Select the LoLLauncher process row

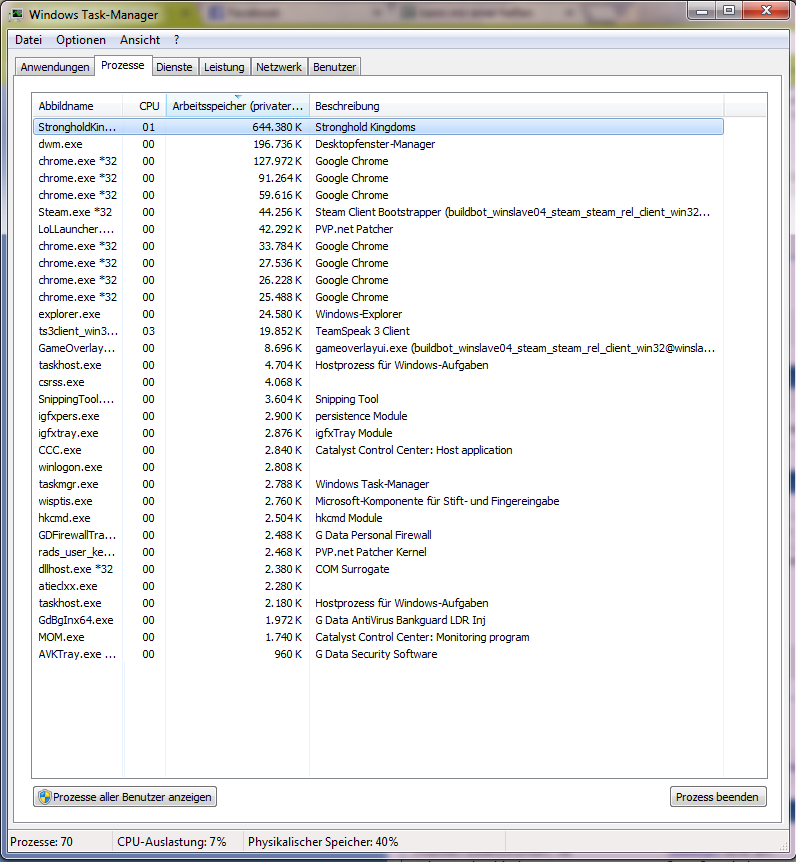click(378, 229)
